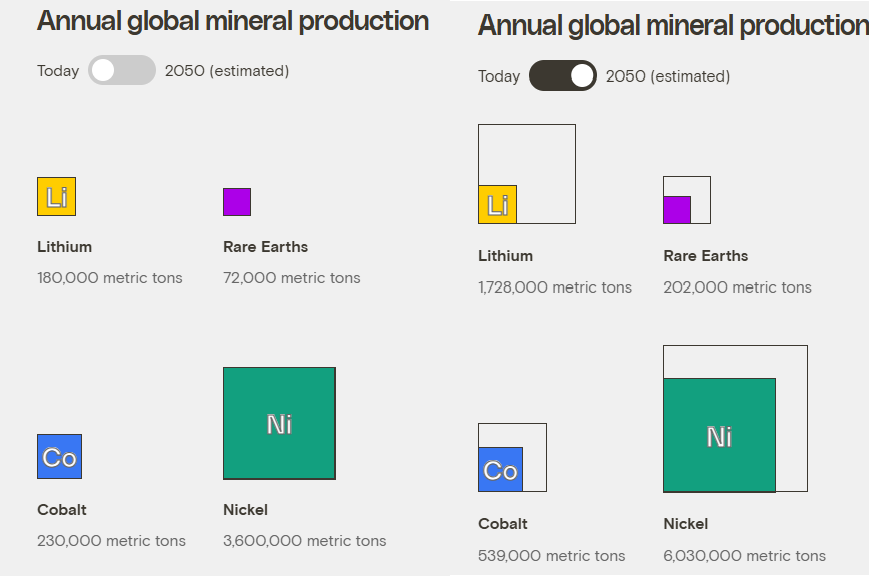The height and width of the screenshot is (576, 871).
Task: Click the purple square above 202,000 metric tons
Action: [677, 210]
